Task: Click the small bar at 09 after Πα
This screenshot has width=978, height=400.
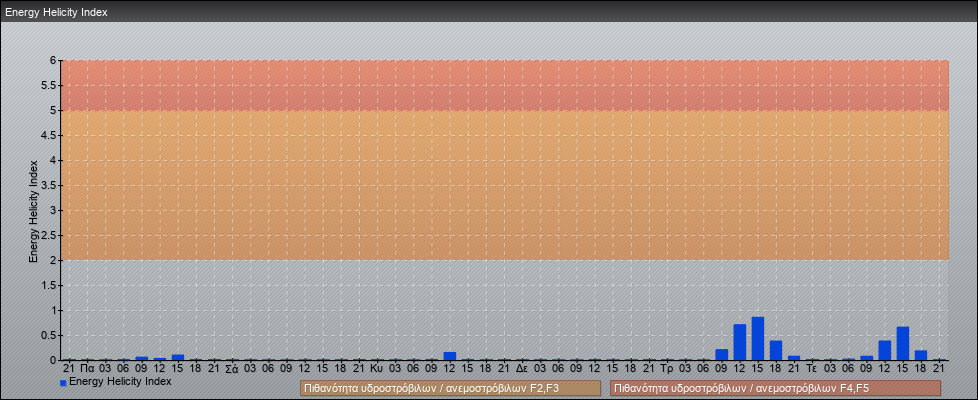Action: click(142, 358)
